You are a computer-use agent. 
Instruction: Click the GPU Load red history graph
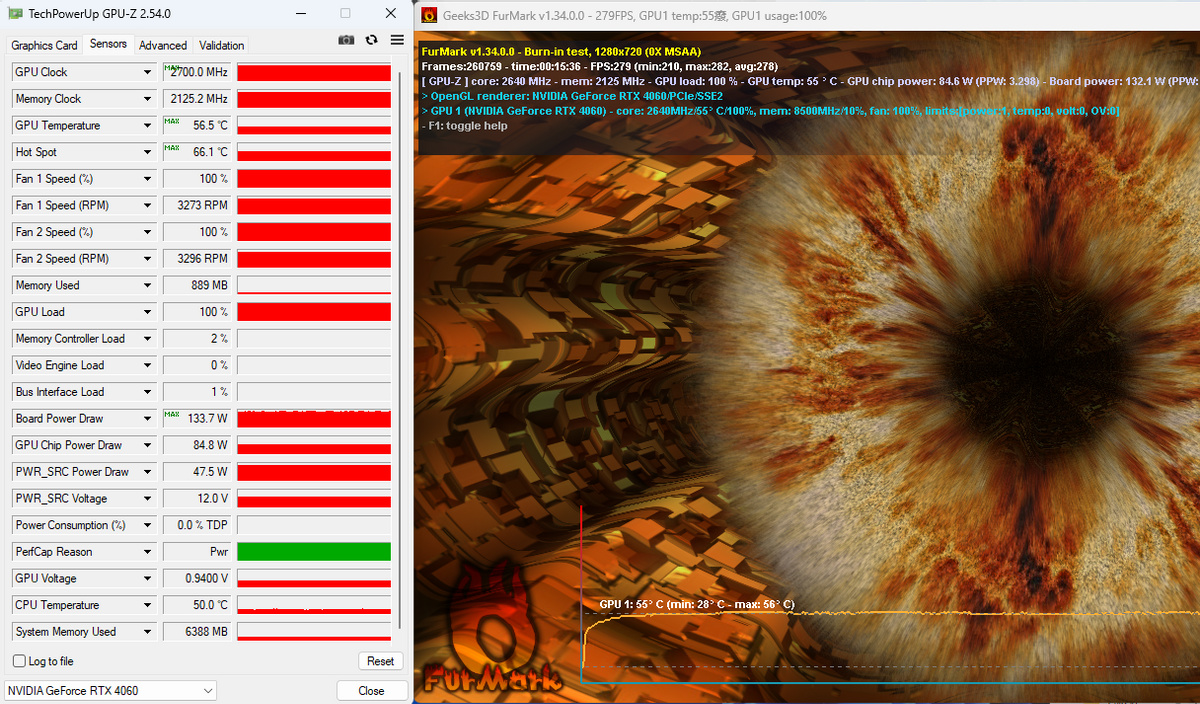(314, 312)
